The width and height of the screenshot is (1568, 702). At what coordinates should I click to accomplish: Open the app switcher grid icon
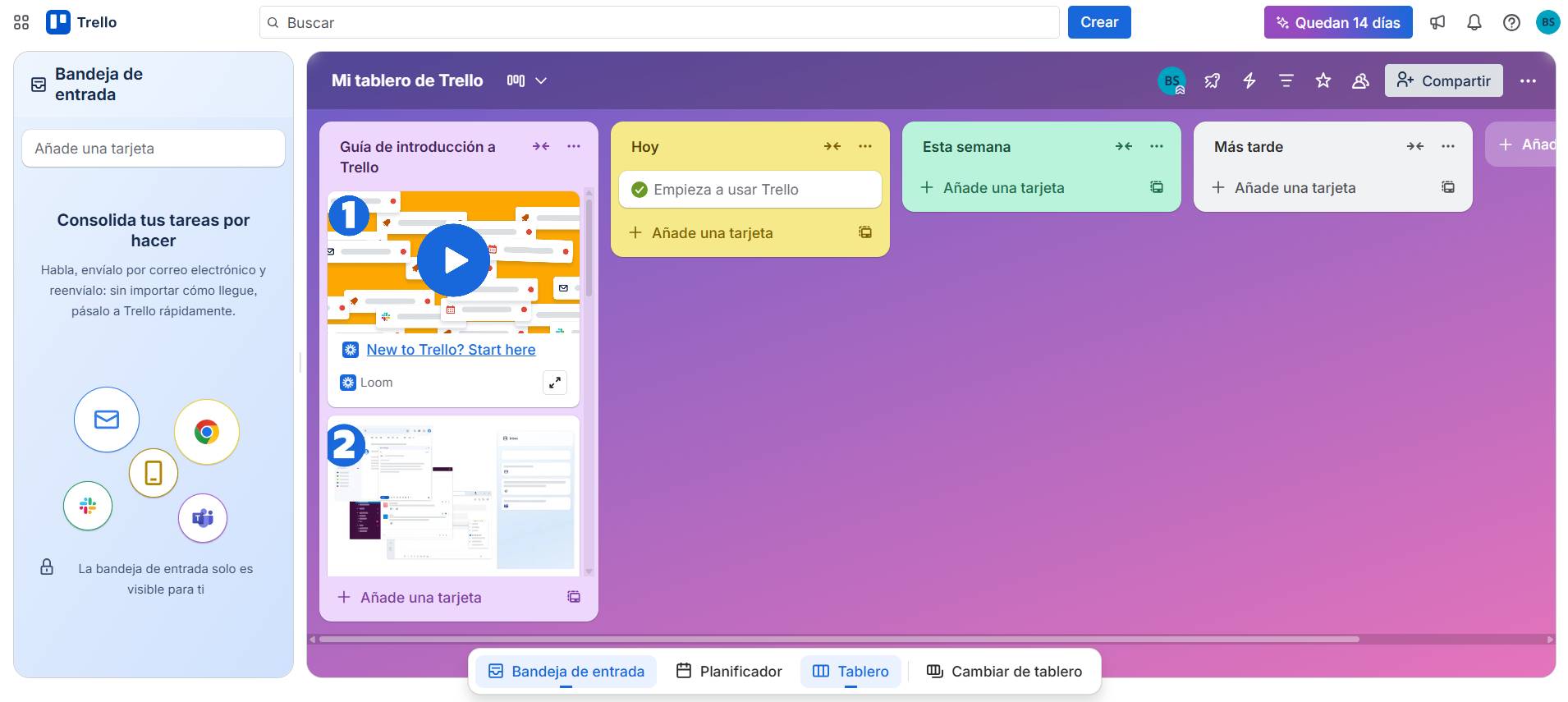(21, 22)
